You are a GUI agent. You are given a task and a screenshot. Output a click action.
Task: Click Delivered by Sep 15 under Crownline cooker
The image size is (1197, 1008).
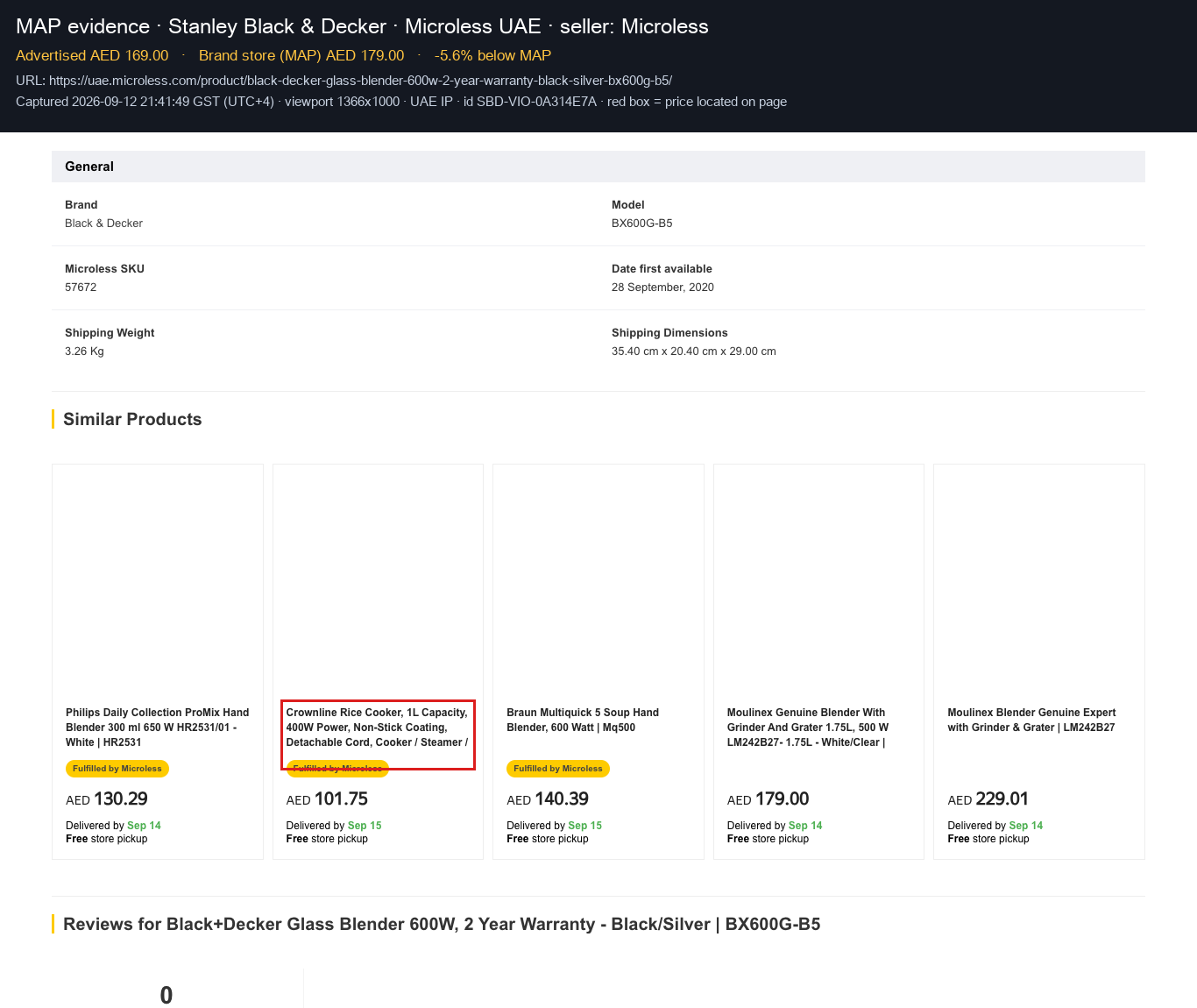click(x=334, y=826)
